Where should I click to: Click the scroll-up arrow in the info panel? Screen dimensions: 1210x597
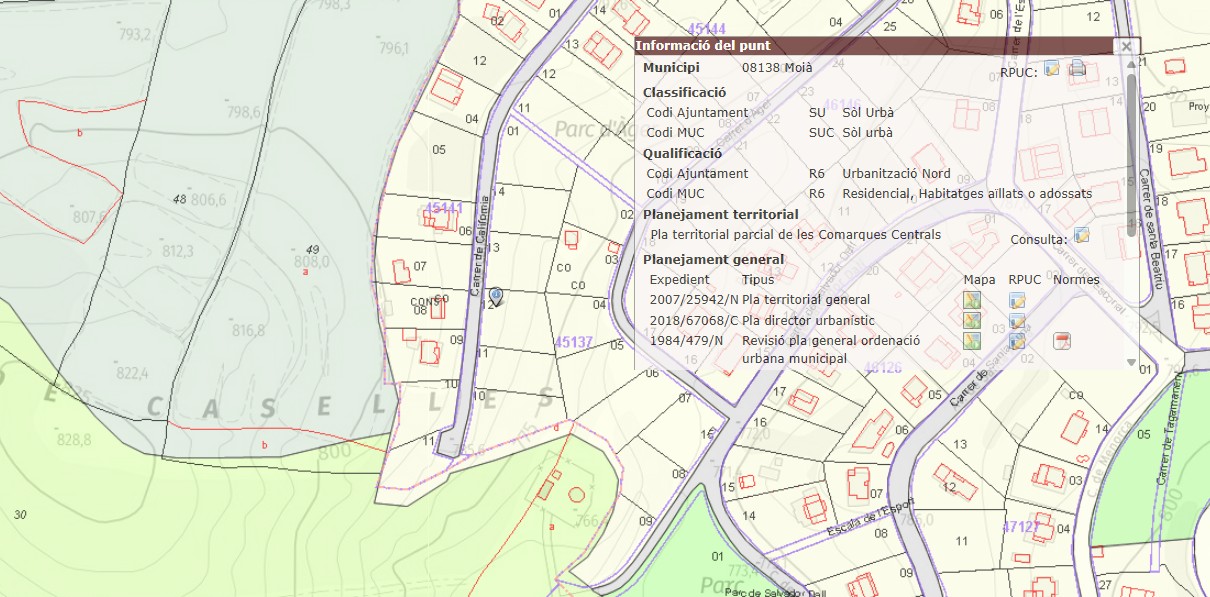point(1132,63)
